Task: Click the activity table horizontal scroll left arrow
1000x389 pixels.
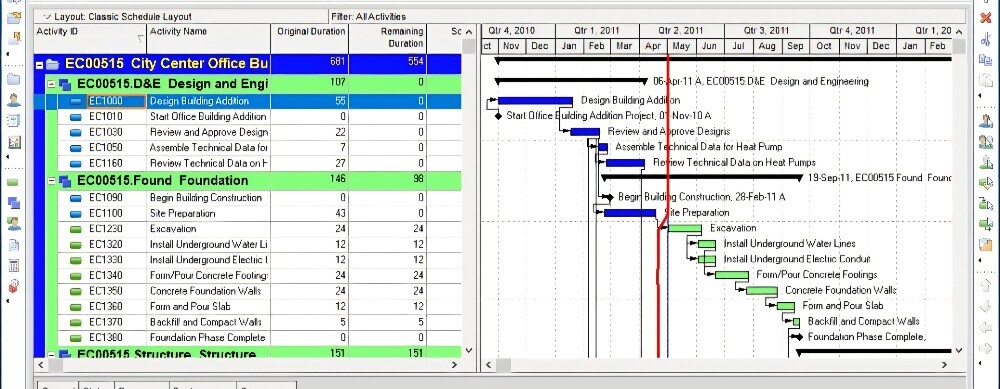Action: (x=41, y=365)
